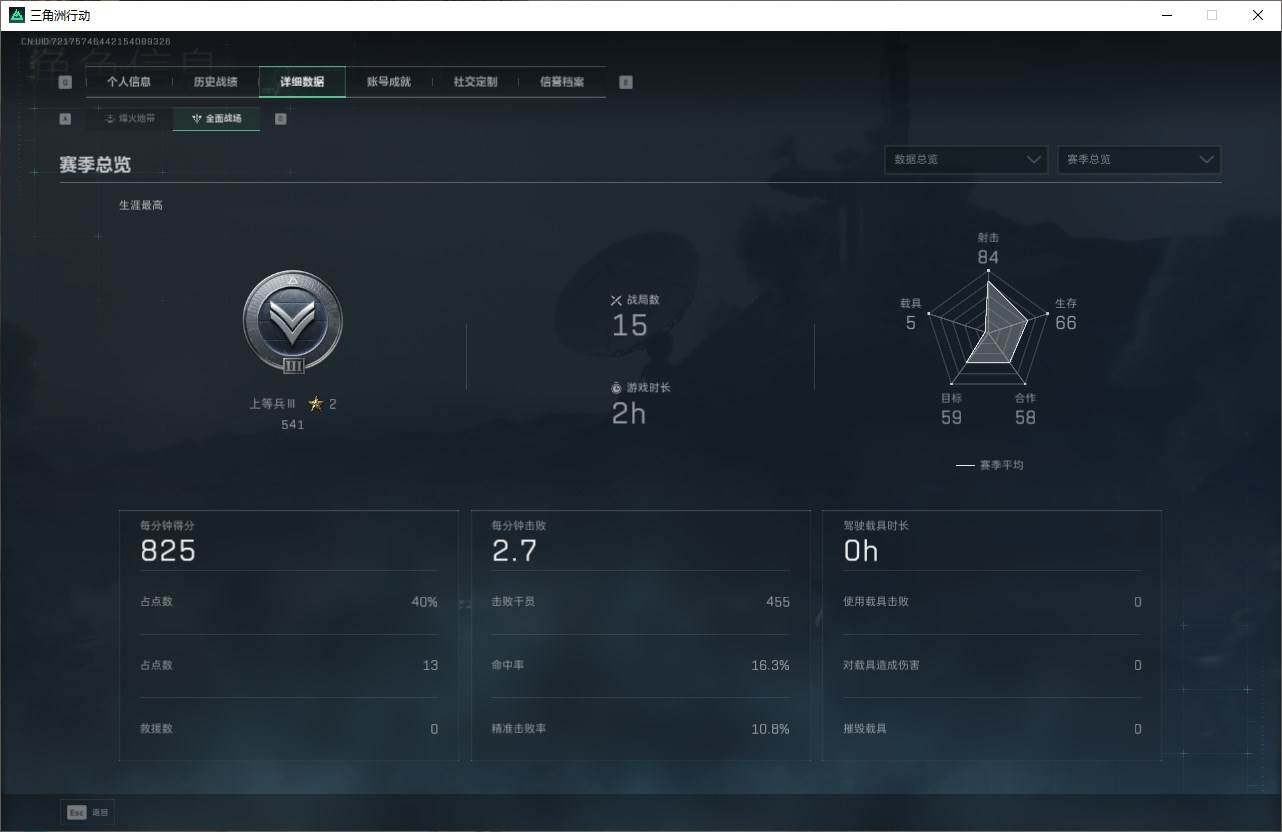1282x832 pixels.
Task: Go back with the Esc 返回 button
Action: [x=88, y=812]
